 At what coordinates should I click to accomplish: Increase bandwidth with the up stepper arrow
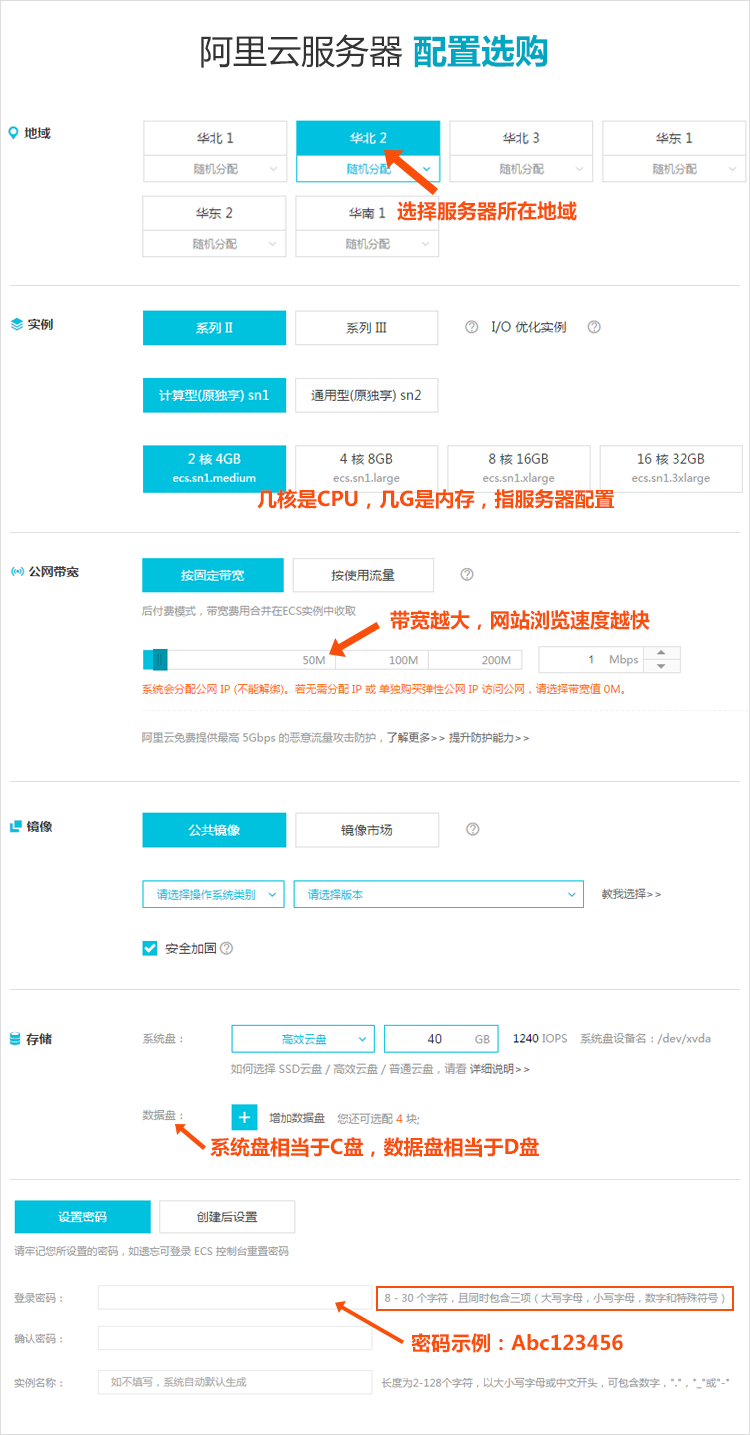coord(661,653)
